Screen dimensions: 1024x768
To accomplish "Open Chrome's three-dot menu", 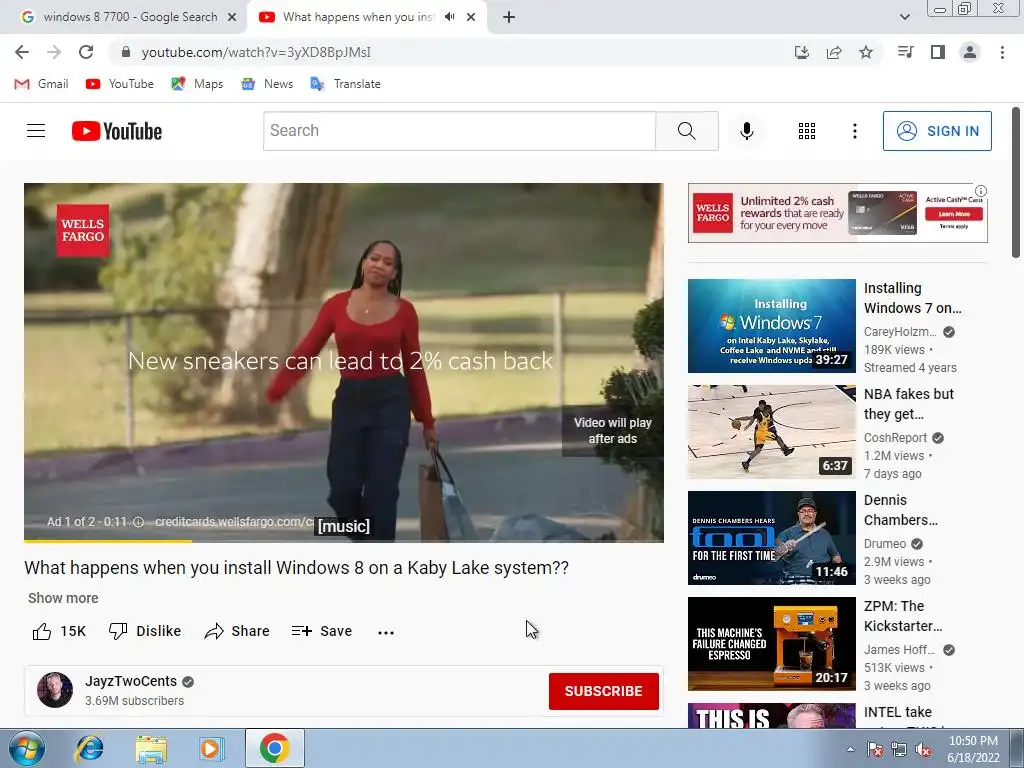I will pos(1002,52).
